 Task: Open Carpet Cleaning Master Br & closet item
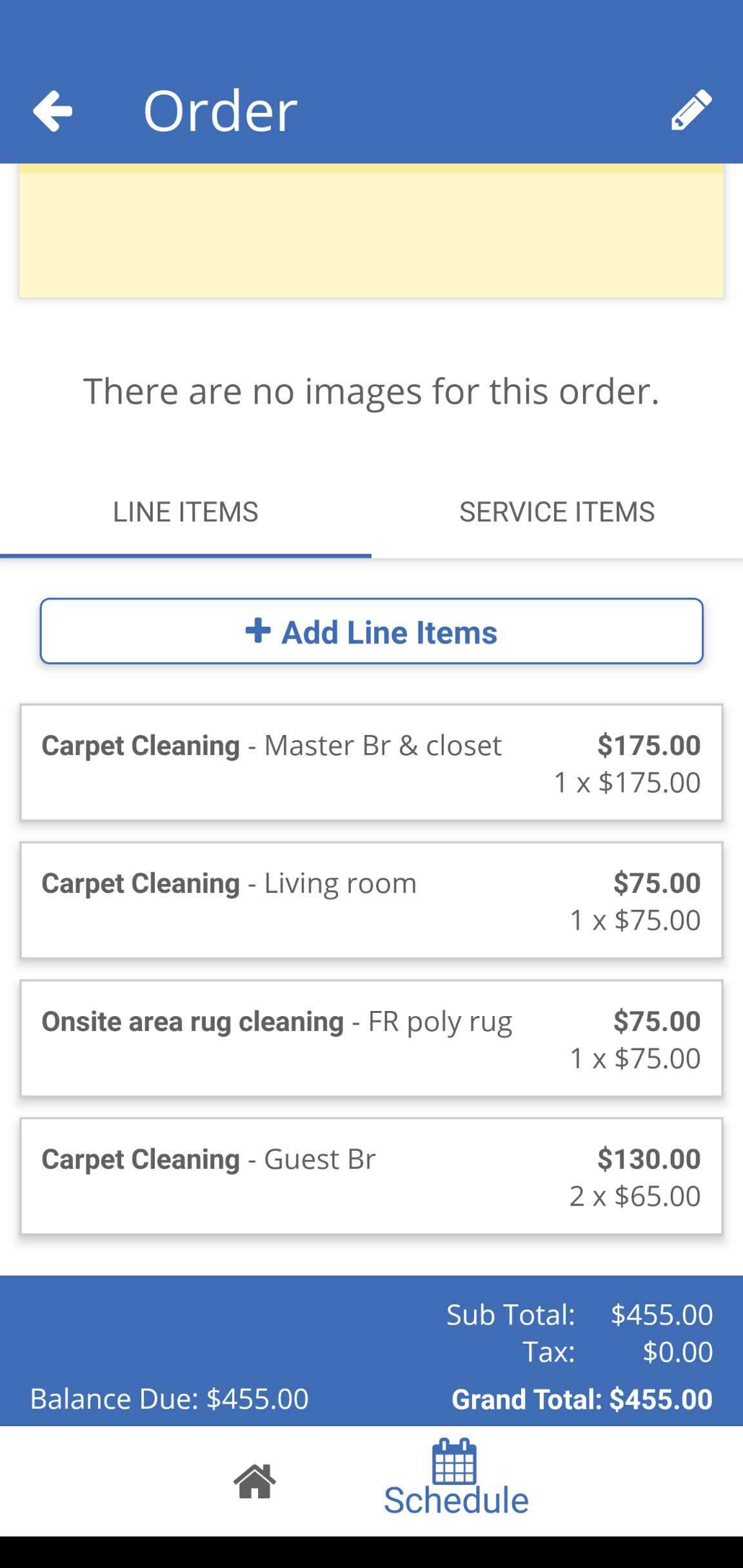(x=371, y=762)
